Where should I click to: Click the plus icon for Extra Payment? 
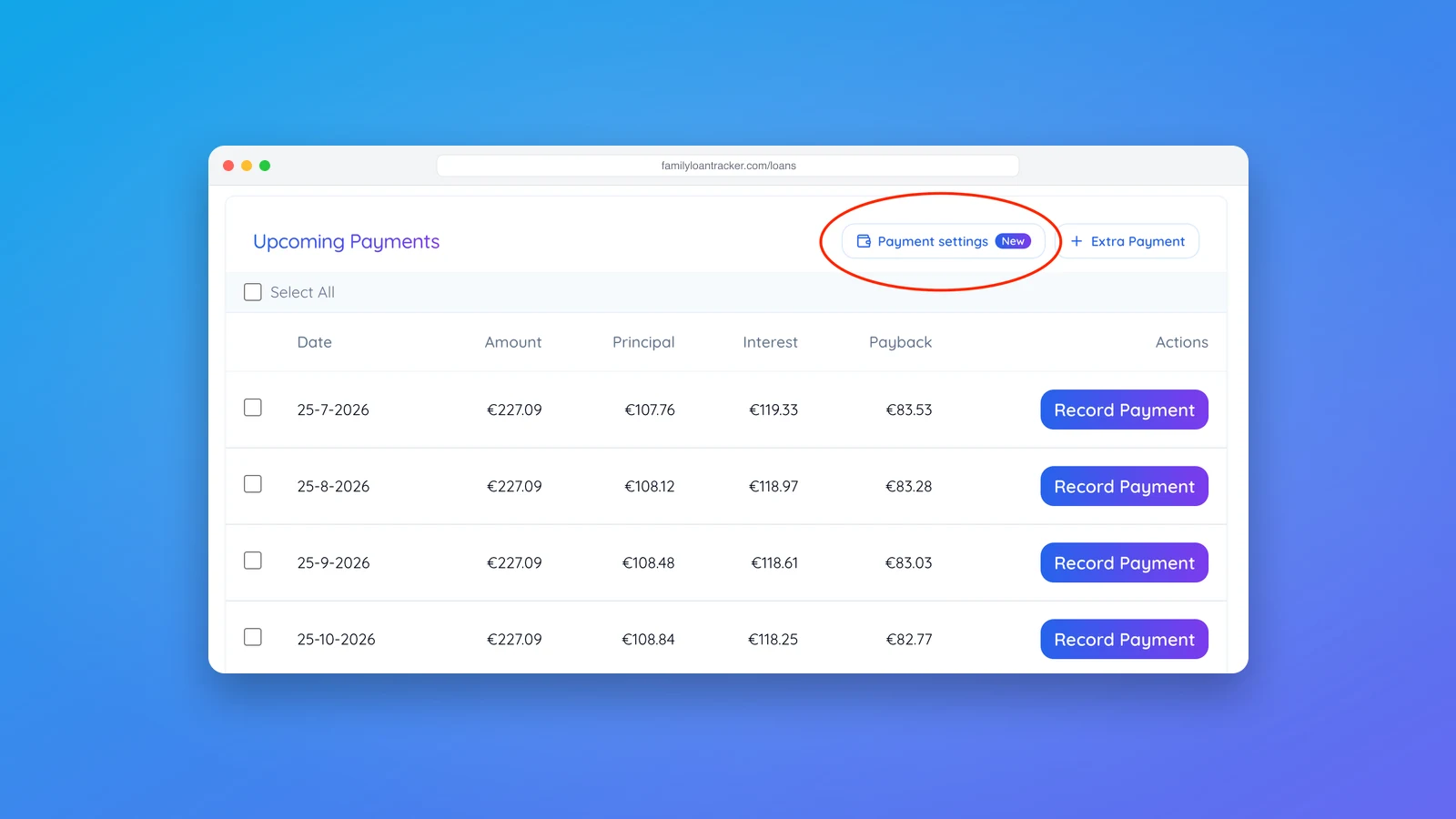click(x=1077, y=241)
